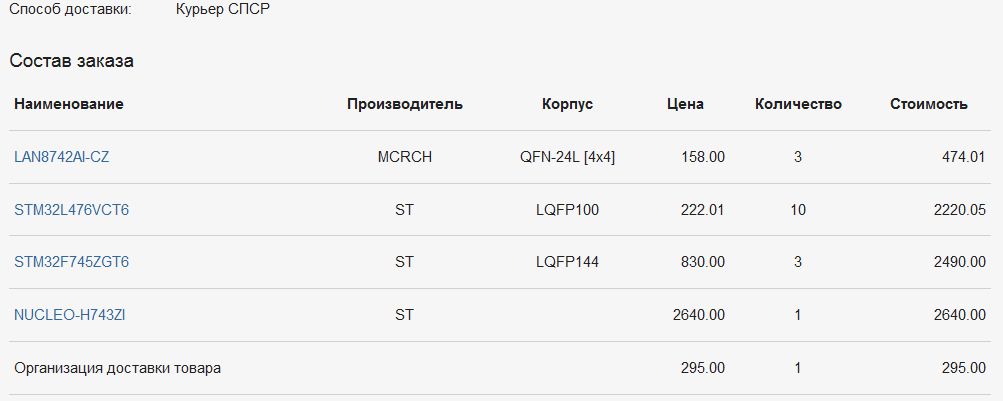This screenshot has height=401, width=1003.
Task: Click the Производитель column header
Action: pos(405,104)
